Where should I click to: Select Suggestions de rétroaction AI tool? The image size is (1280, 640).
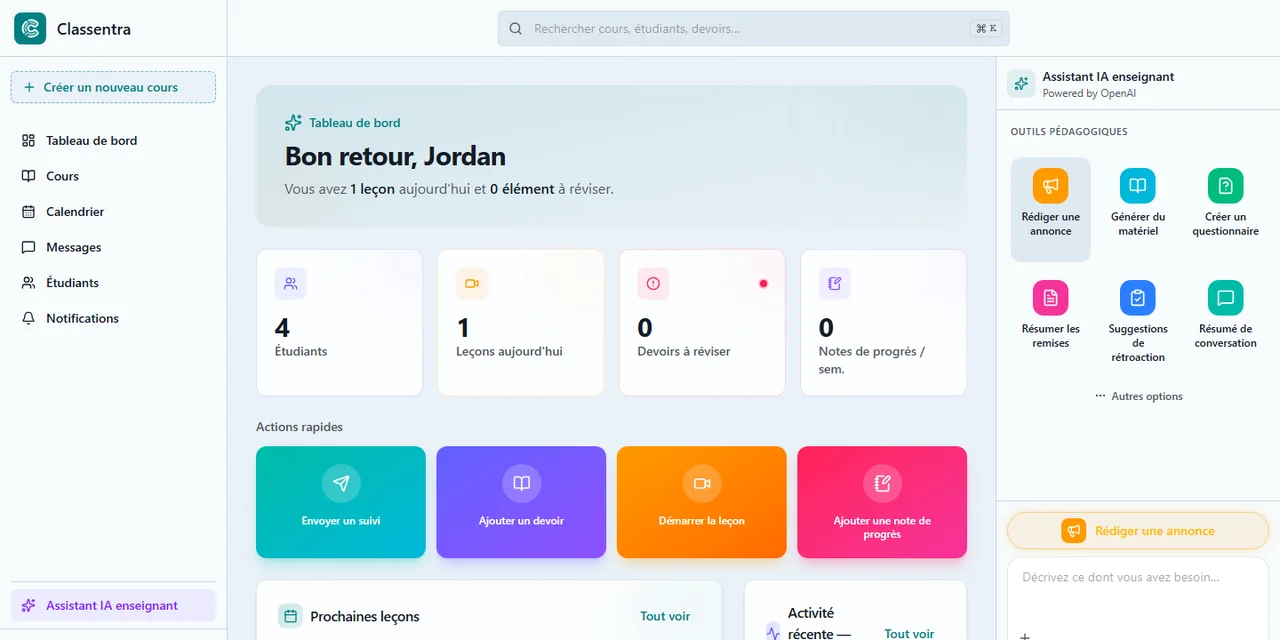tap(1138, 322)
